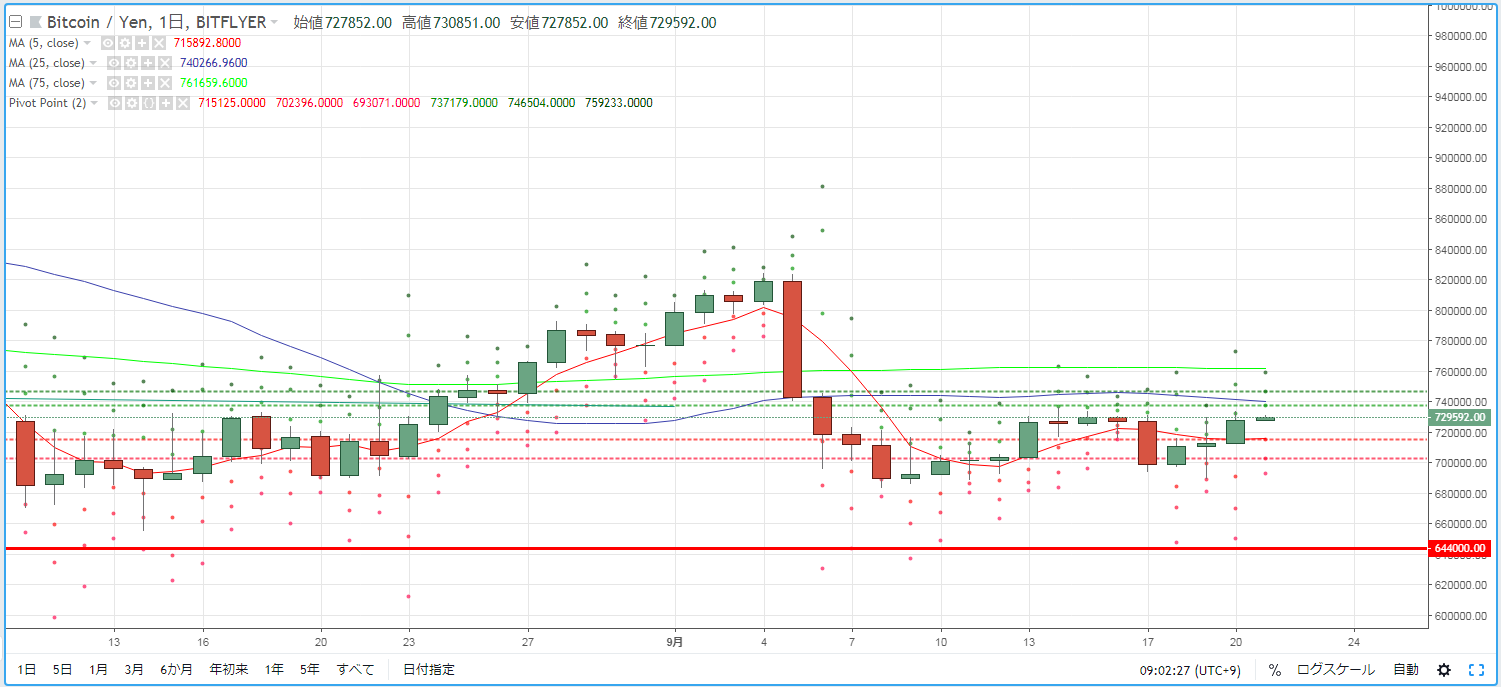Click MA (25, close) value 740266.9600
Viewport: 1501px width, 687px height.
[214, 63]
